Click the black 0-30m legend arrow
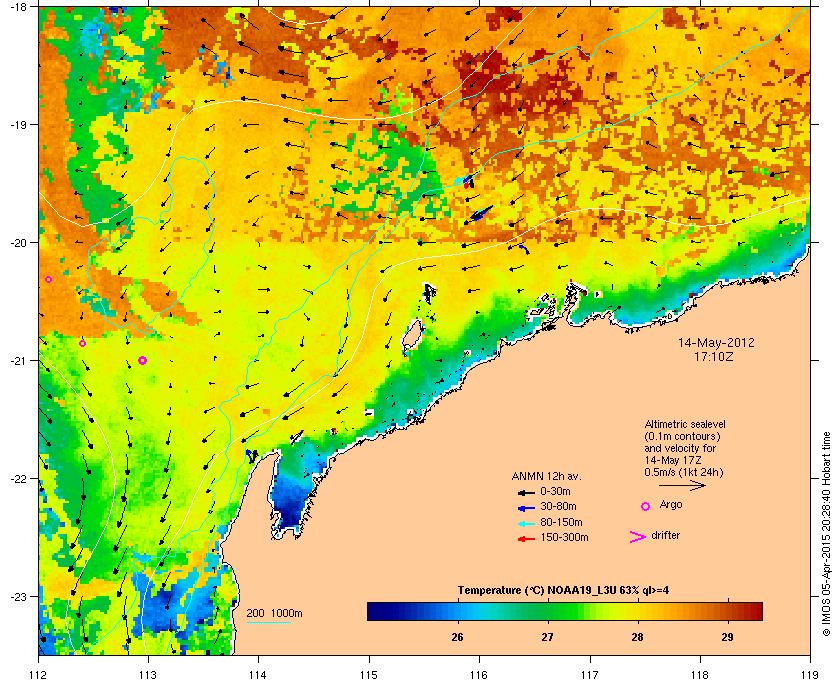The width and height of the screenshot is (840, 680). 526,492
